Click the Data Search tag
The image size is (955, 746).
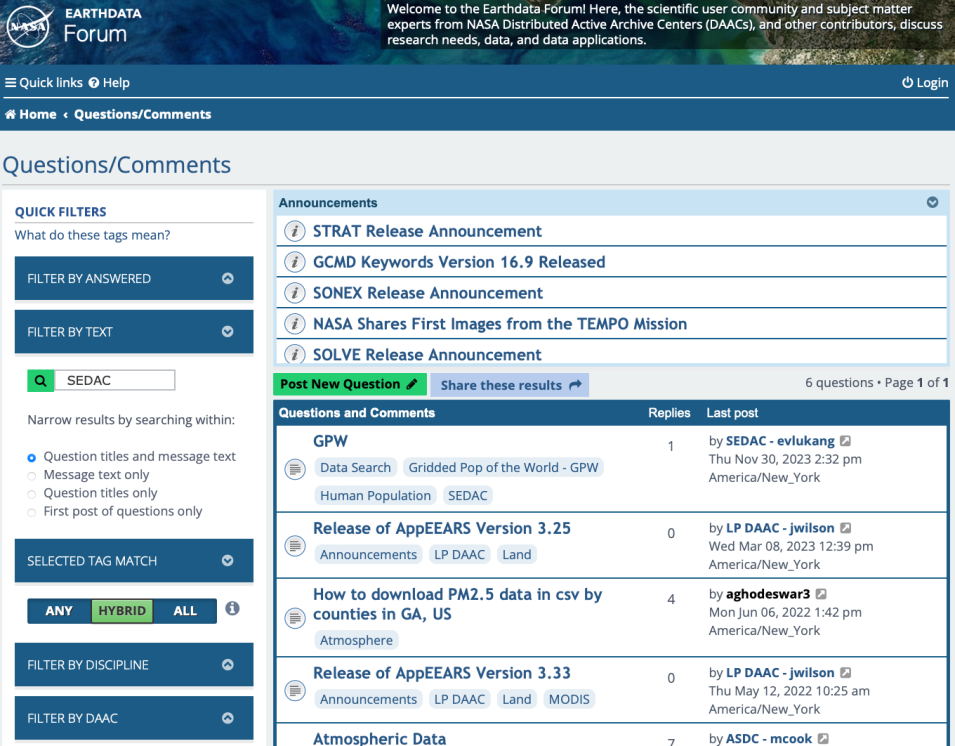[x=356, y=468]
